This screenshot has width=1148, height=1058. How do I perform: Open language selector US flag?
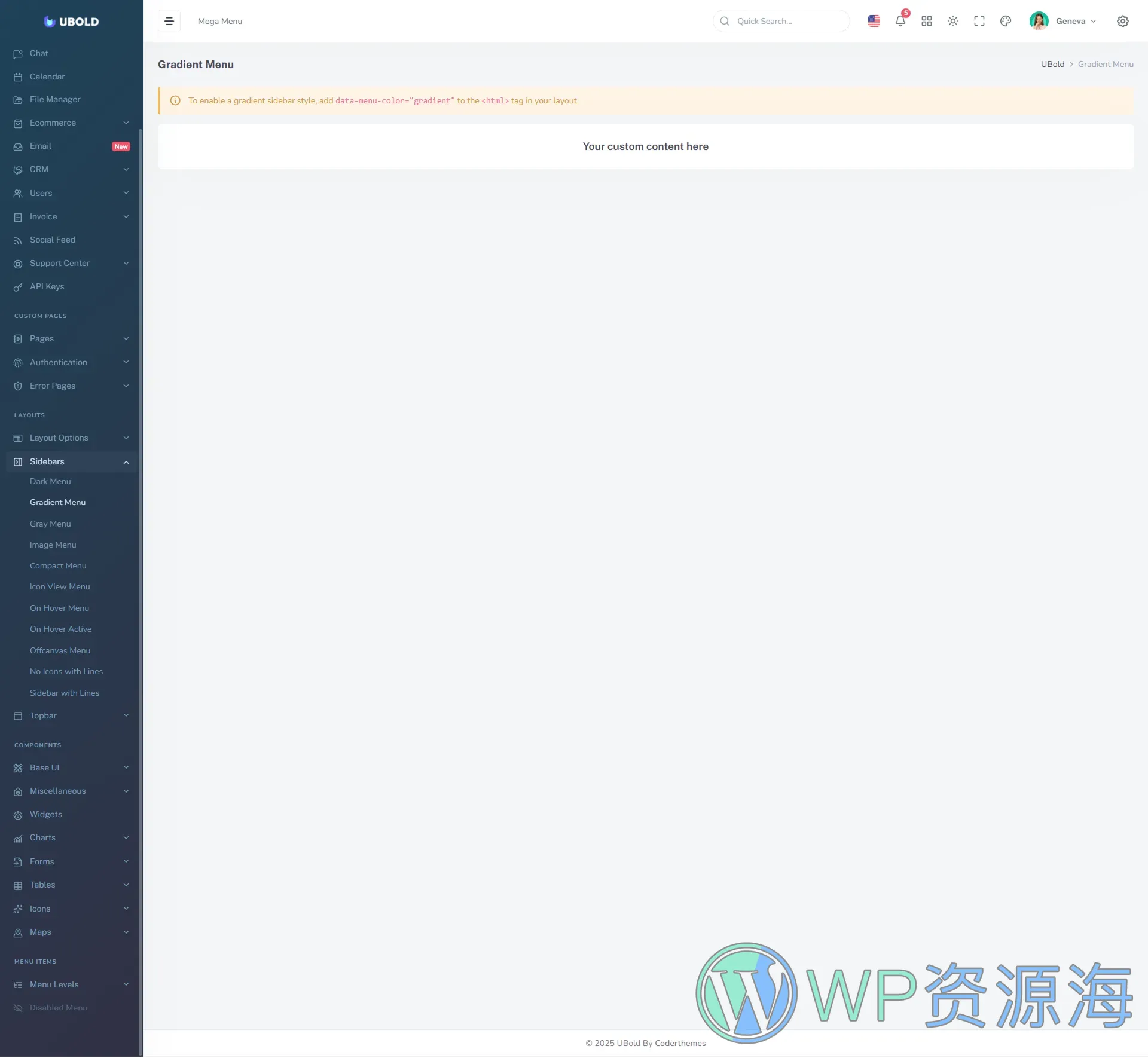coord(874,21)
